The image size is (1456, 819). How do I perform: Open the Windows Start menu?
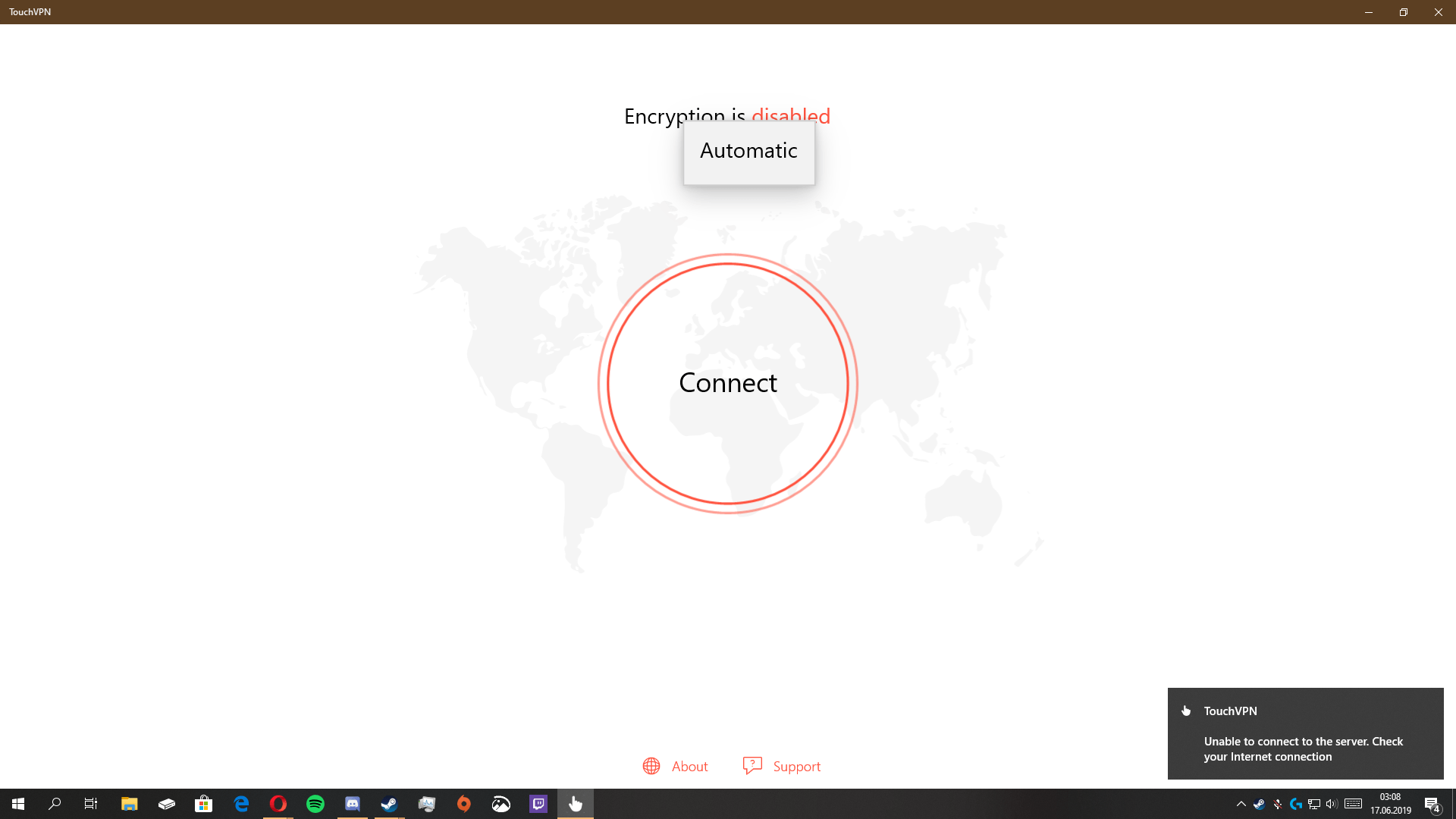[x=18, y=804]
